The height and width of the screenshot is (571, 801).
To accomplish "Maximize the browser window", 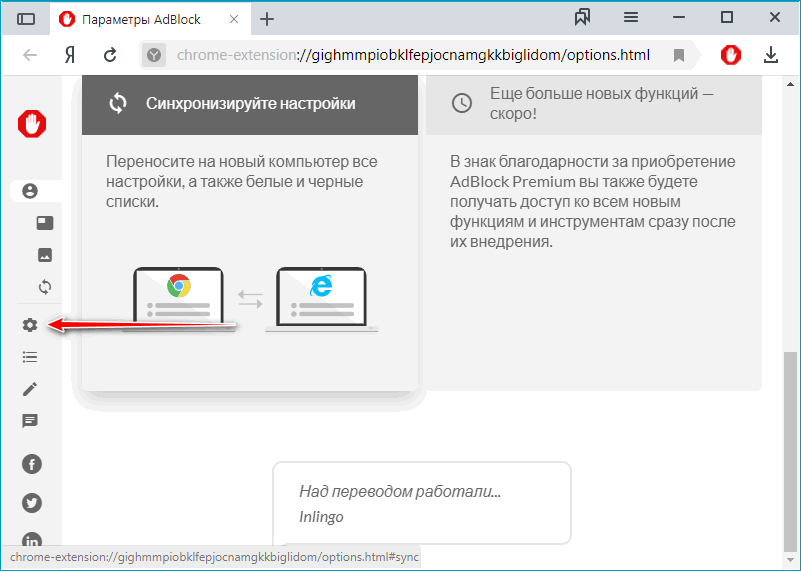I will pos(727,18).
